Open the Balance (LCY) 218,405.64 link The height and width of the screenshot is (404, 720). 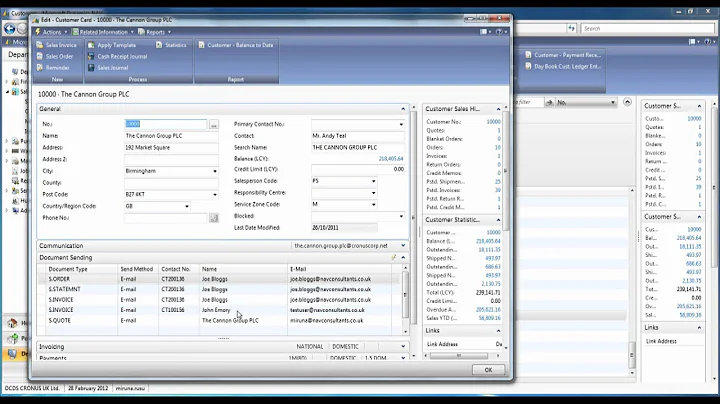391,159
